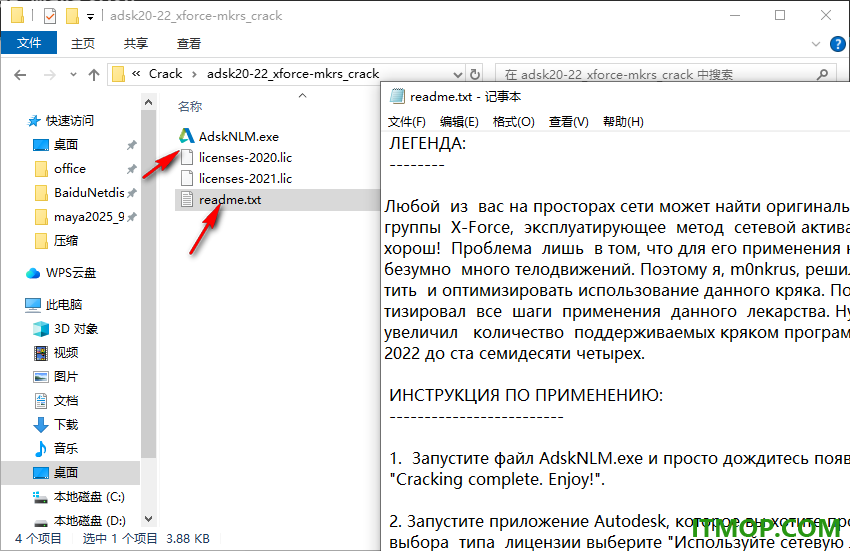Open the office folder in sidebar
This screenshot has height=551, width=850.
[x=69, y=169]
